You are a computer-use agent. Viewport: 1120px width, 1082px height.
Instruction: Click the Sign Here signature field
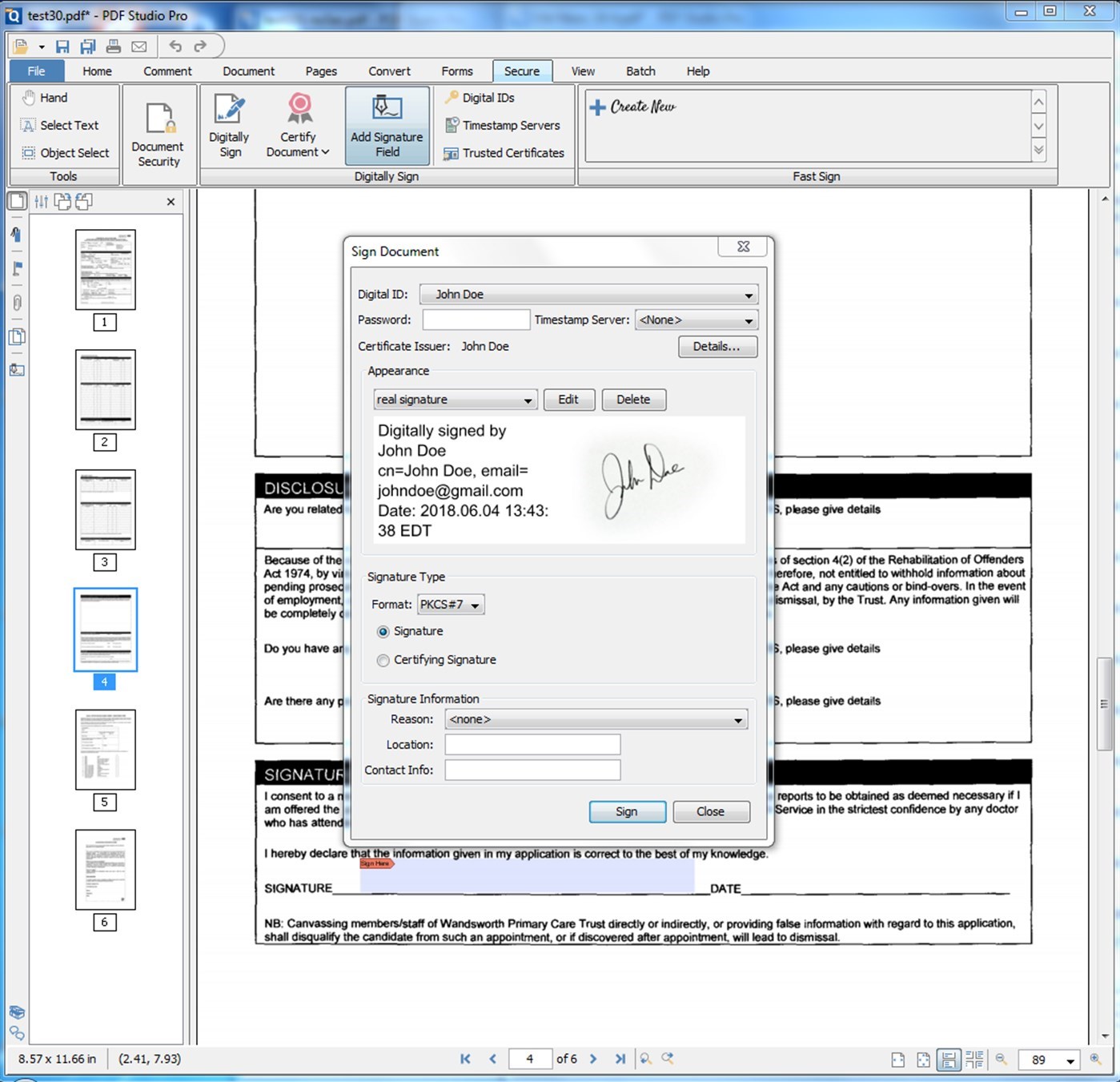pyautogui.click(x=527, y=875)
